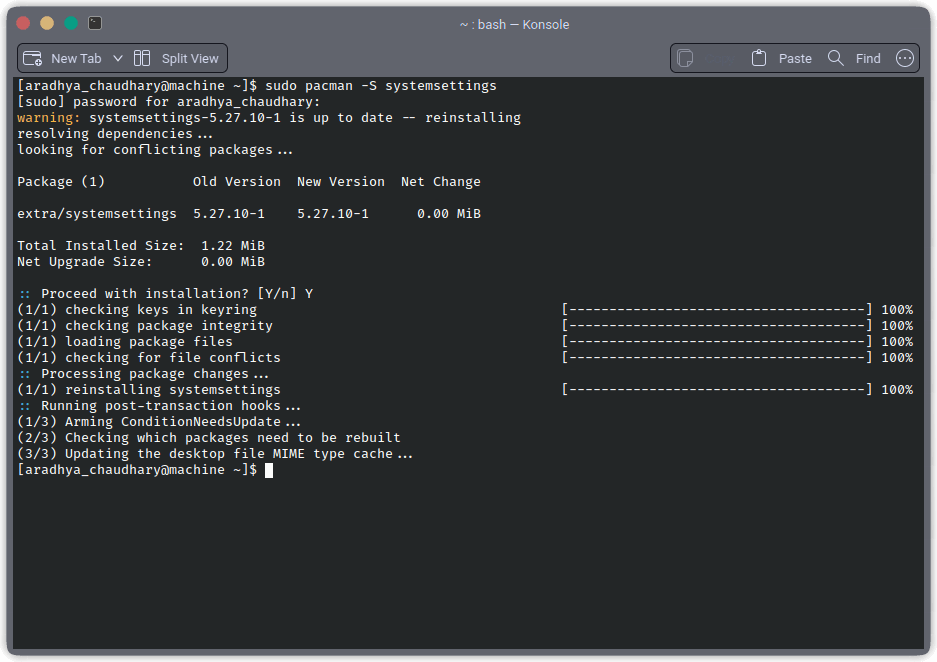
Task: Click the '~ : bash — Konsole' window title
Action: [x=515, y=24]
